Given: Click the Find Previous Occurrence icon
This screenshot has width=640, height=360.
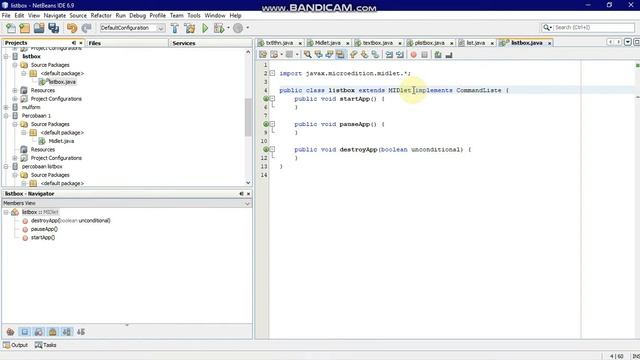Looking at the screenshot, I should (318, 54).
